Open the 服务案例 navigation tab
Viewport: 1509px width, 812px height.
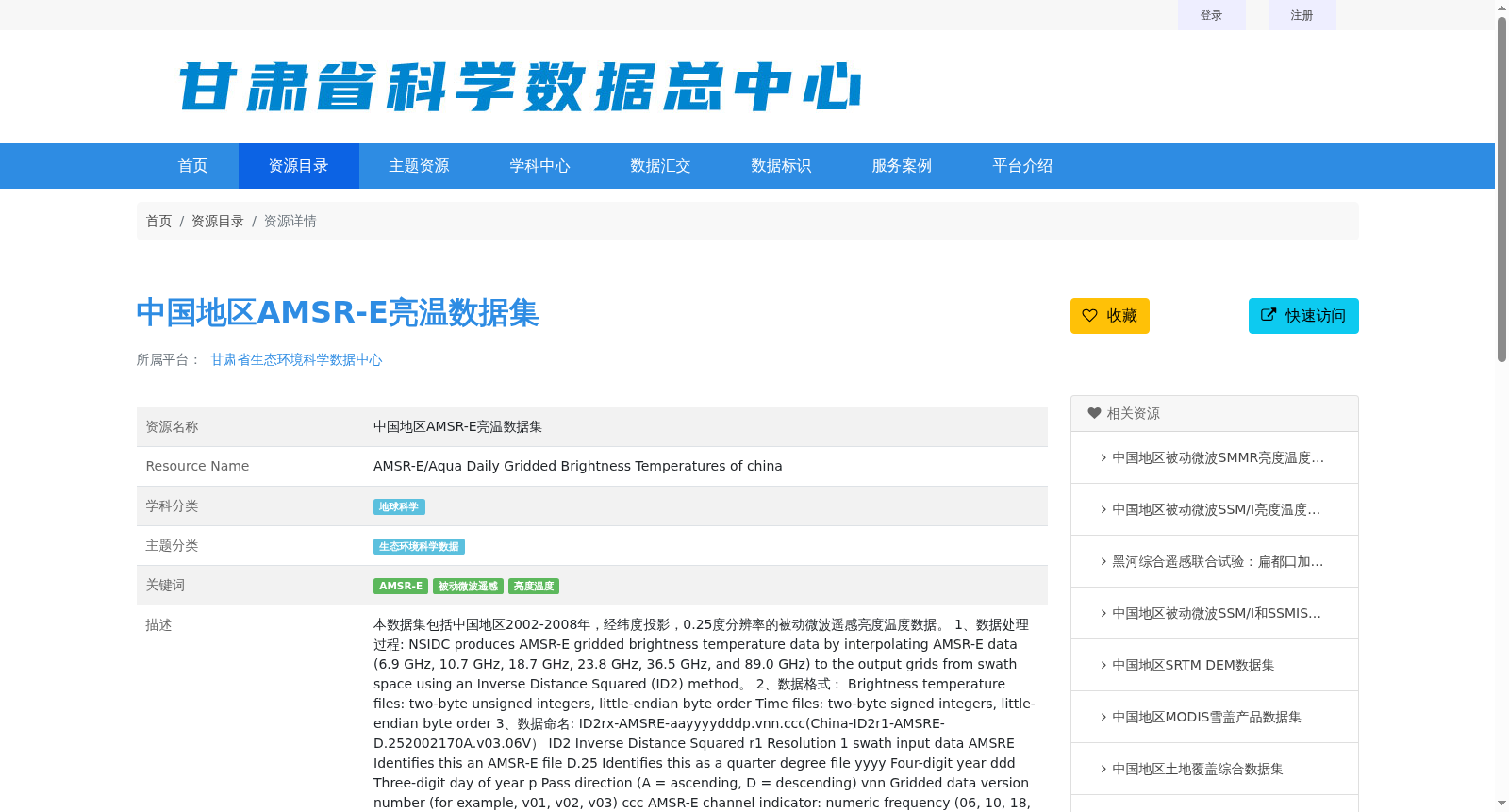(x=903, y=166)
